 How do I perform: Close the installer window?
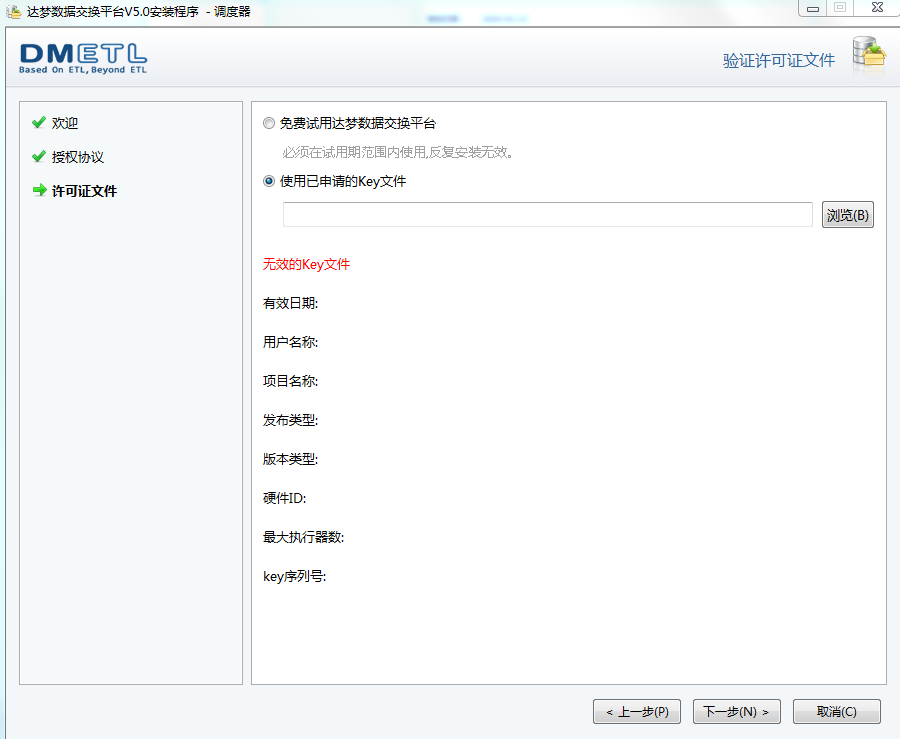pyautogui.click(x=876, y=8)
